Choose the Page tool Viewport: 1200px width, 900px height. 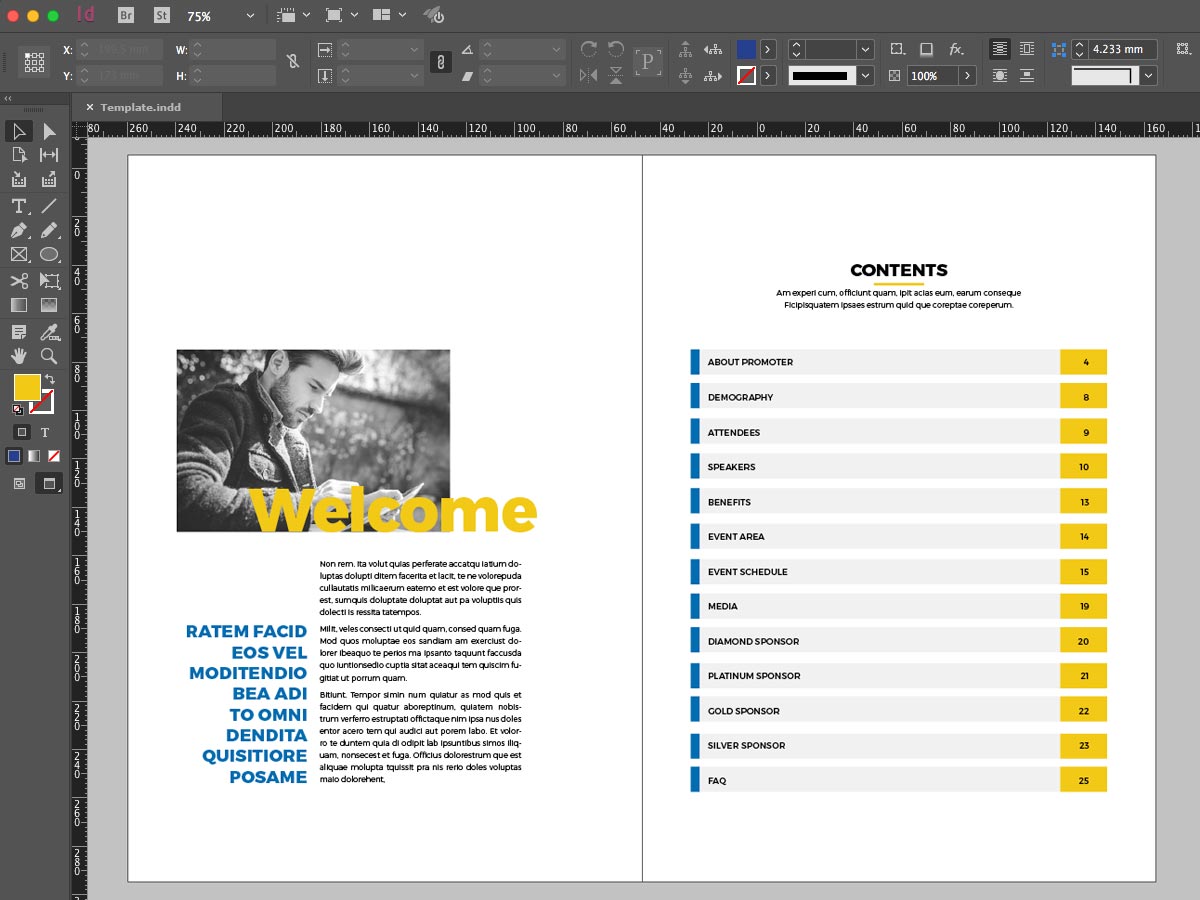[19, 155]
